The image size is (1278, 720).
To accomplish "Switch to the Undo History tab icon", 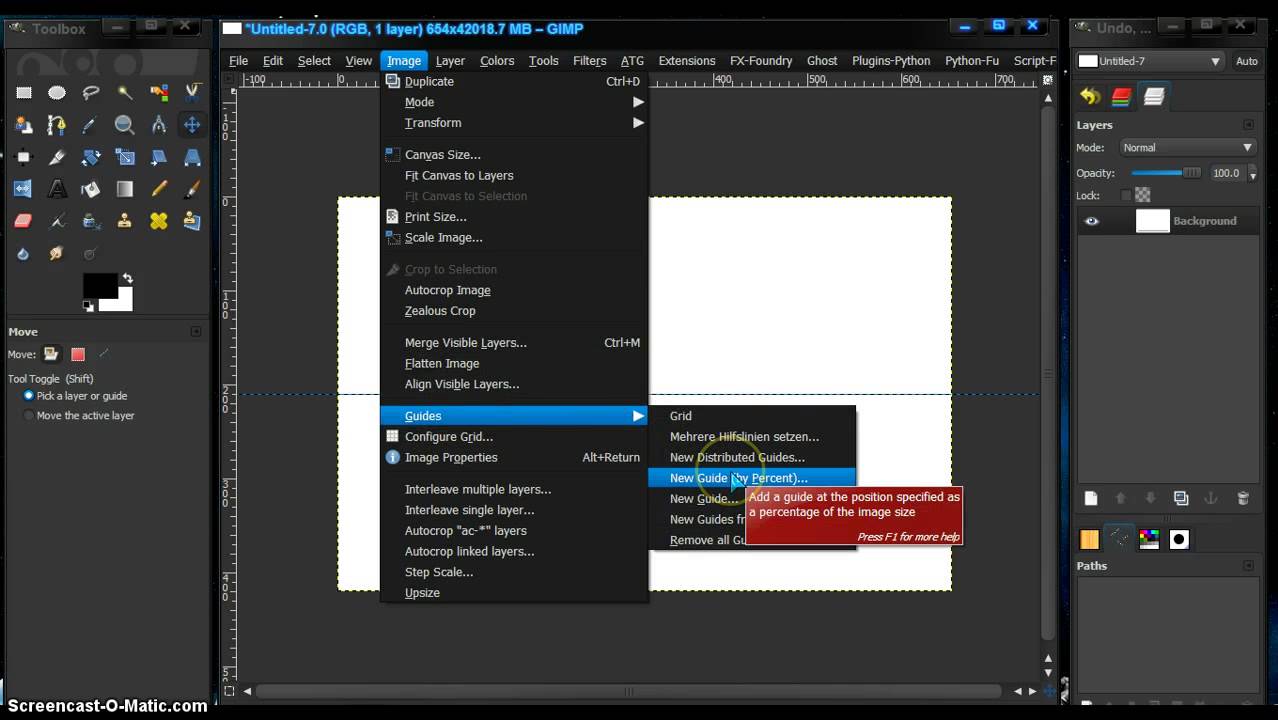I will (1090, 97).
